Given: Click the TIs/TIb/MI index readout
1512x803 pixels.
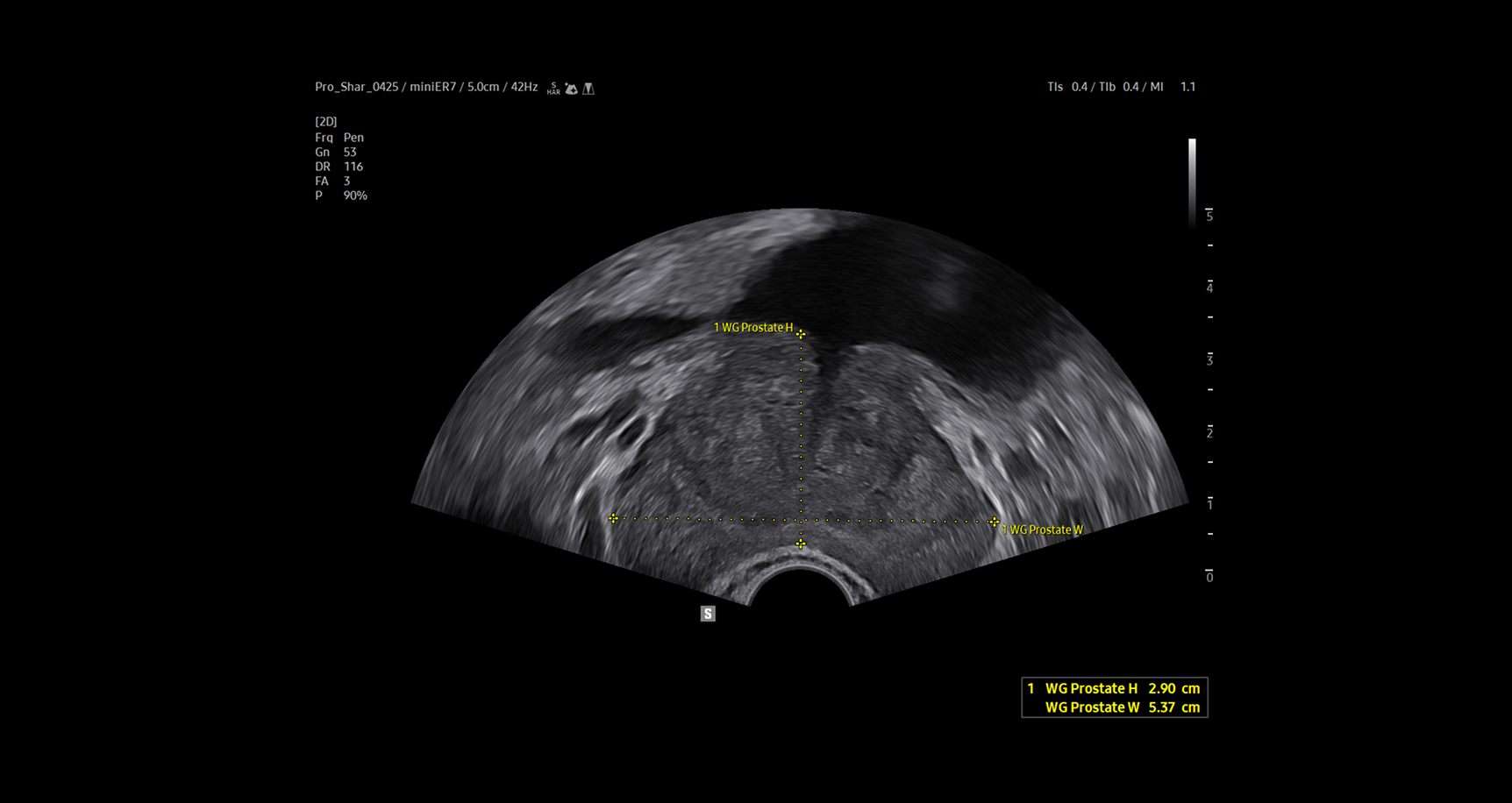Looking at the screenshot, I should pyautogui.click(x=1121, y=87).
